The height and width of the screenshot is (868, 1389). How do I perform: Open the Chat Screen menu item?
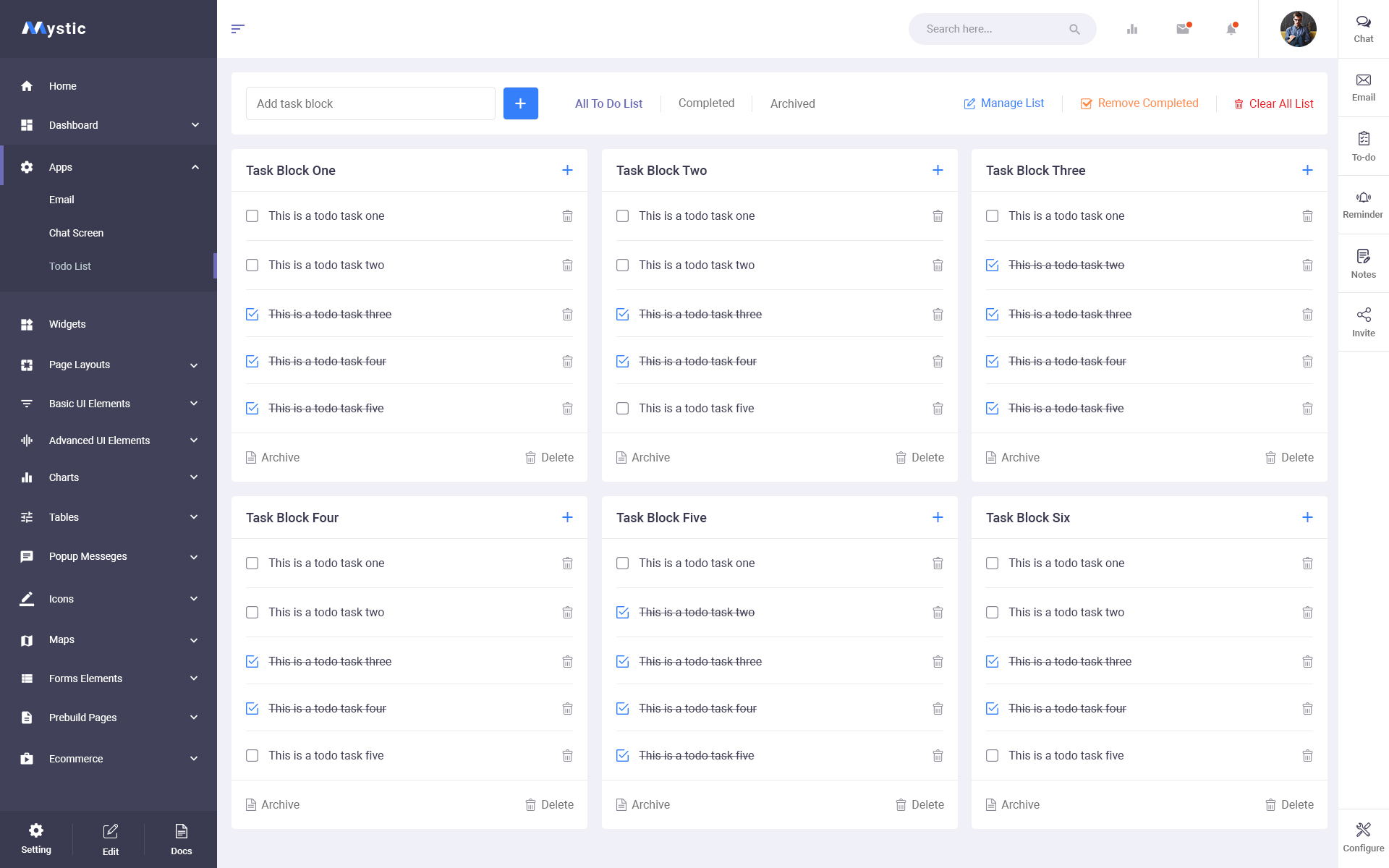tap(76, 233)
